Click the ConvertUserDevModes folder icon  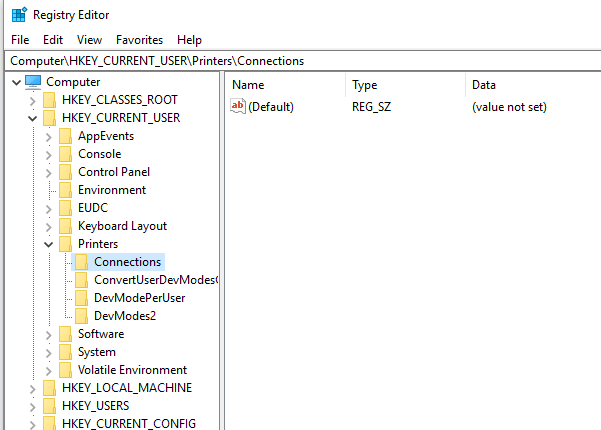point(82,280)
